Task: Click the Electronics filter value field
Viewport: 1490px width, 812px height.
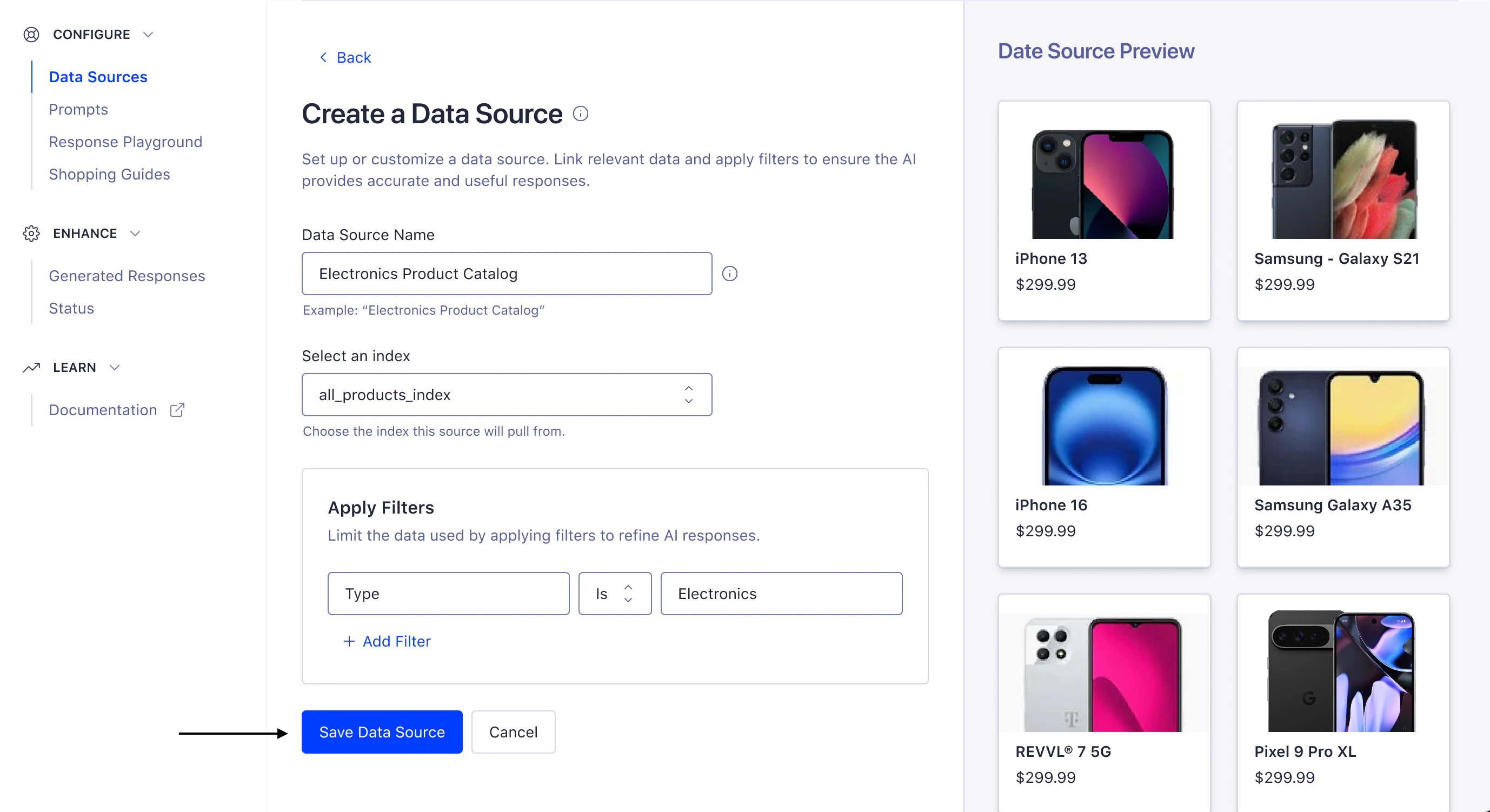Action: pos(781,594)
